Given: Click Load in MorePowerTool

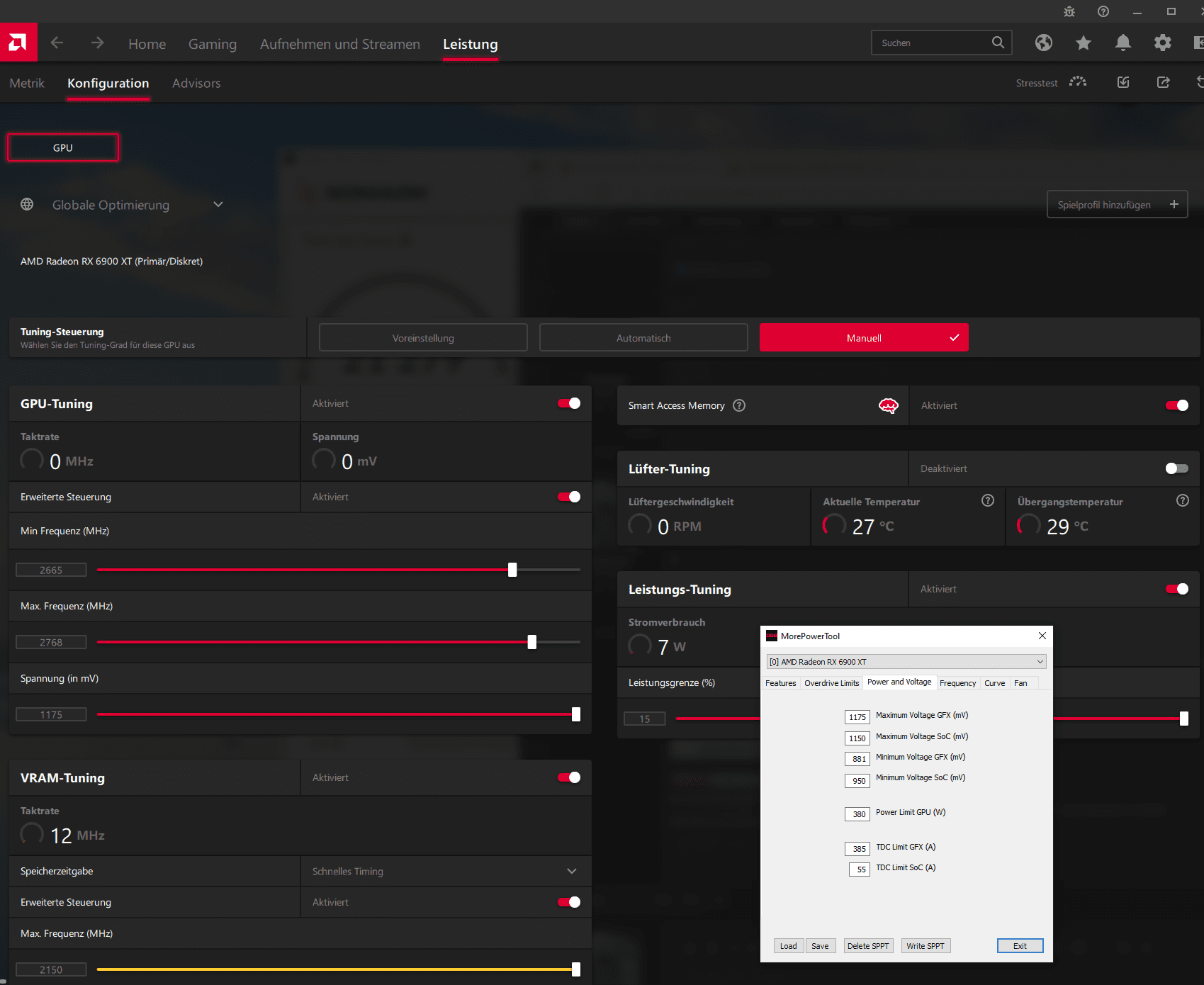Looking at the screenshot, I should pyautogui.click(x=788, y=946).
